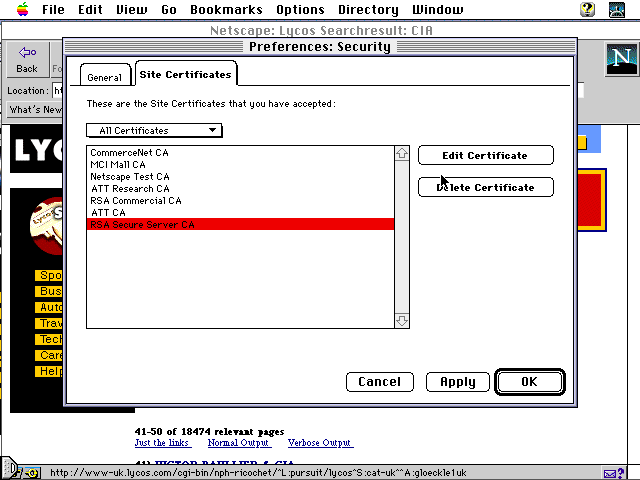
Task: Click the What's New directory button
Action: pos(36,110)
